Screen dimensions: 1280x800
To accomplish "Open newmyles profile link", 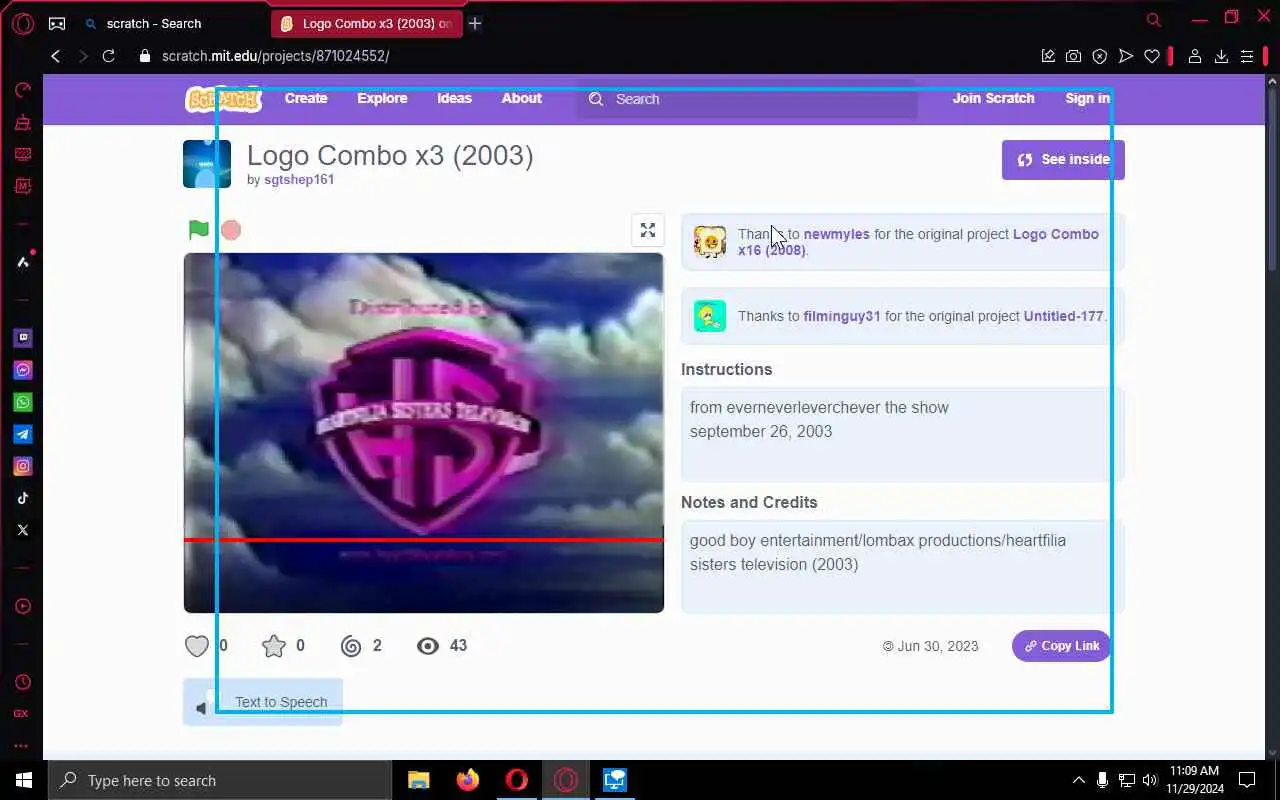I will 837,234.
